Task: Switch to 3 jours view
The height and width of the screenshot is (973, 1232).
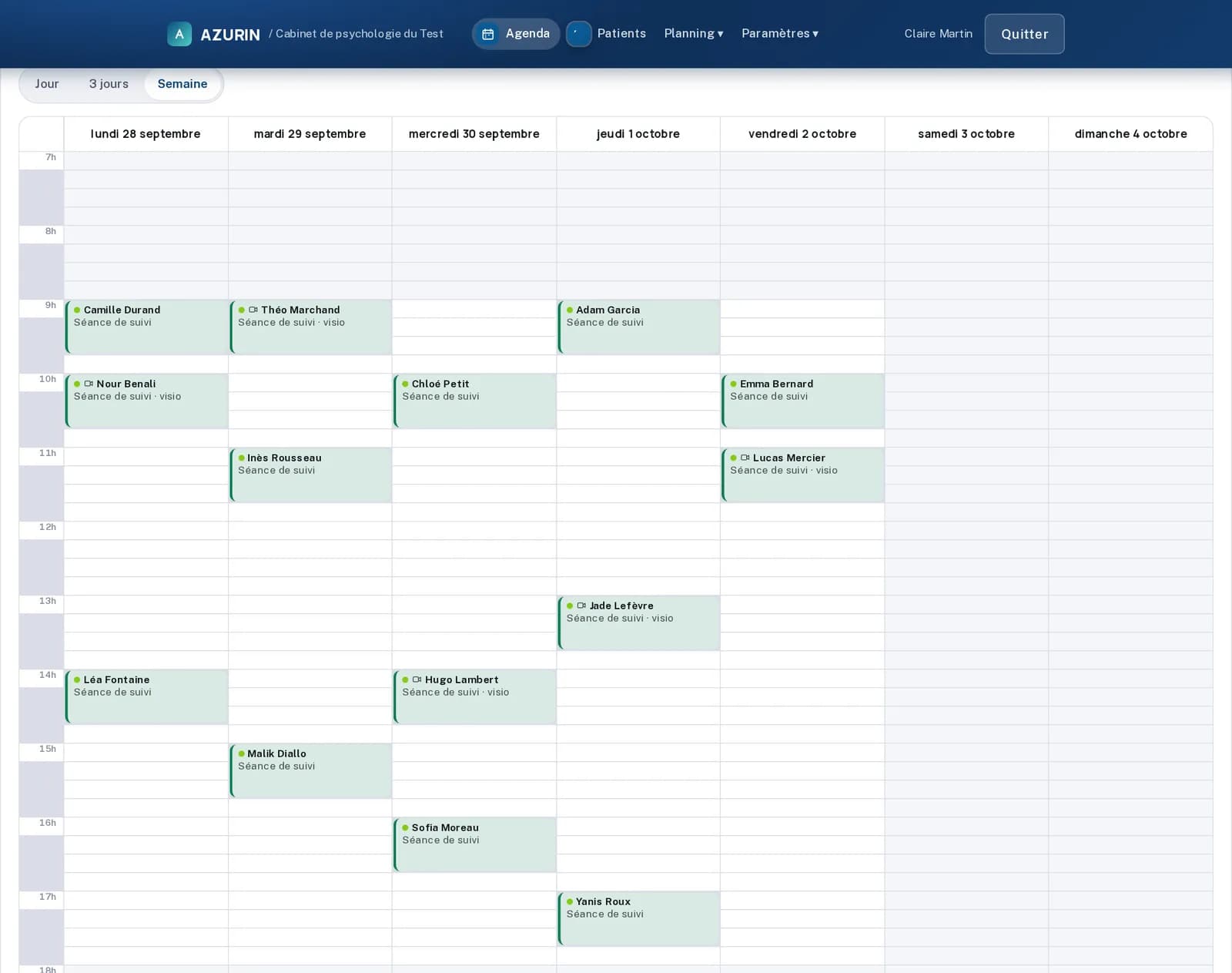Action: [109, 84]
